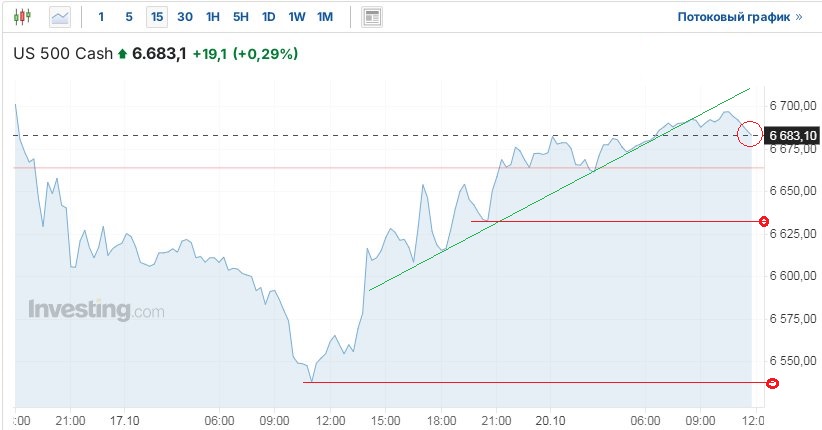822x430 pixels.
Task: Show the 1W weekly interval
Action: coord(297,17)
